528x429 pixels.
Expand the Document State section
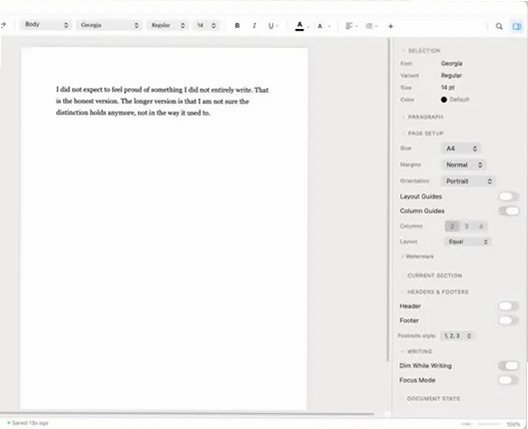tap(430, 399)
